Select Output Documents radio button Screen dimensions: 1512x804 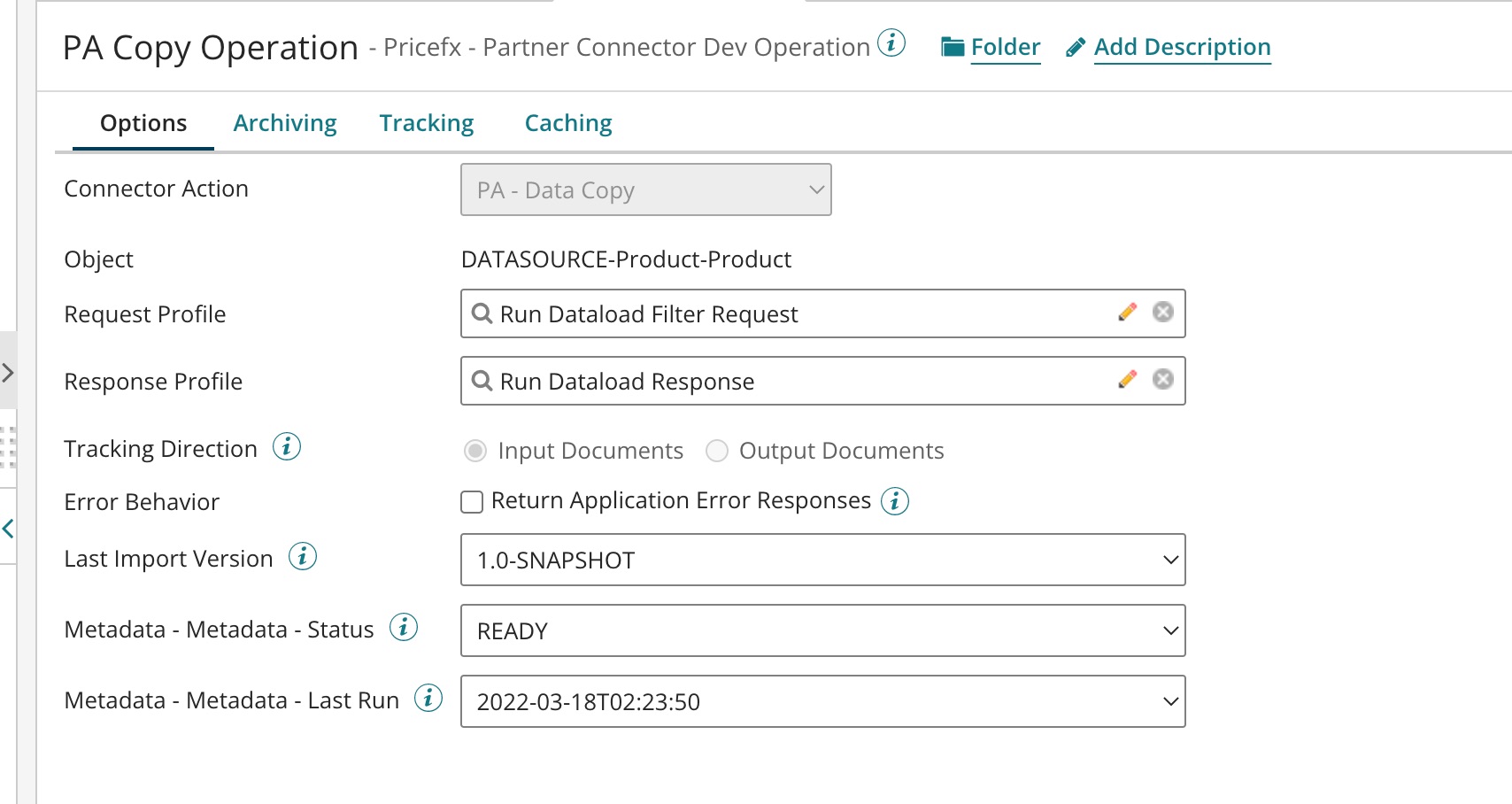coord(717,452)
